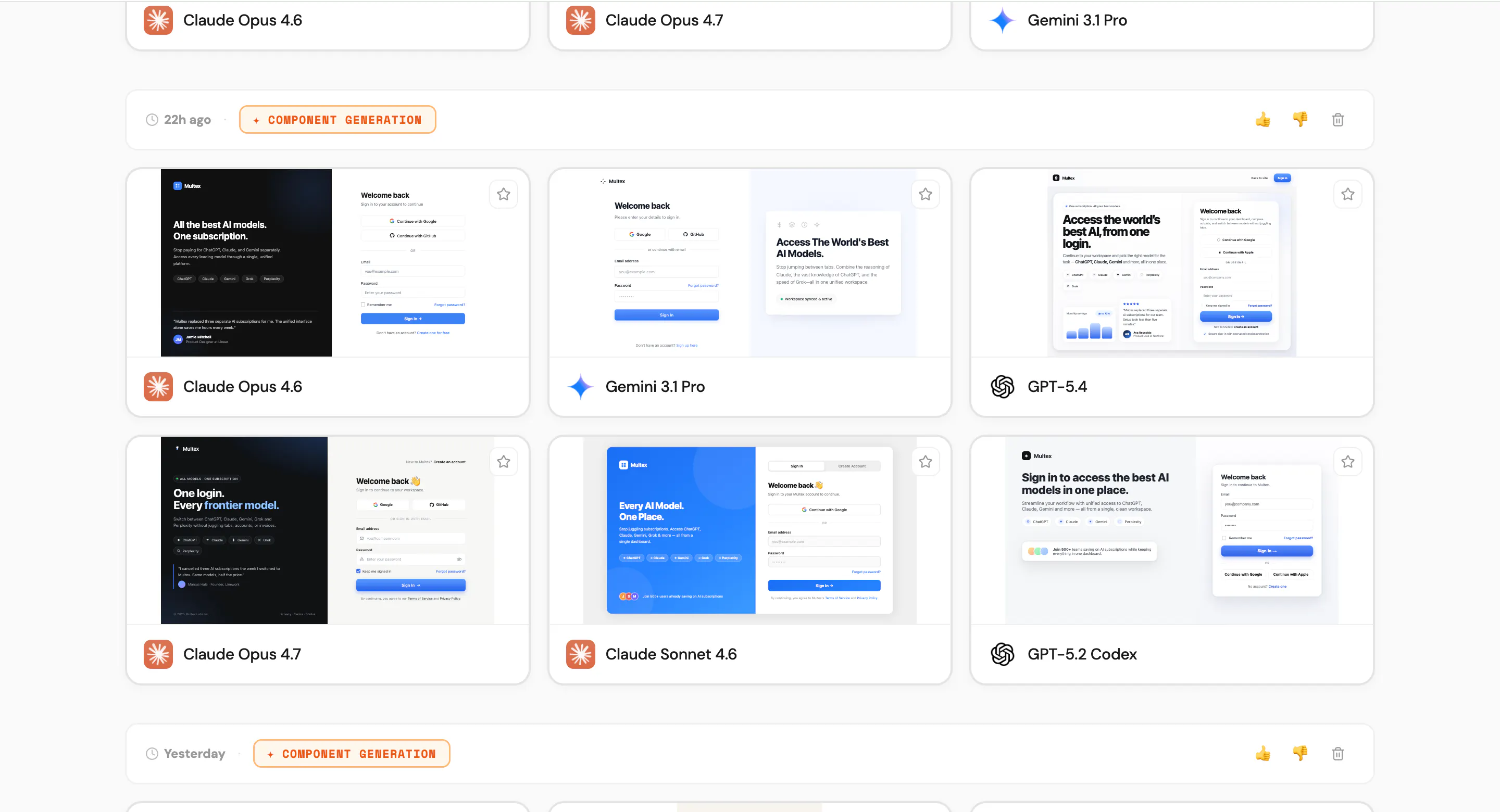Click Gemini sparkle logo in the 22h ago group
Viewport: 1500px width, 812px height.
point(581,387)
